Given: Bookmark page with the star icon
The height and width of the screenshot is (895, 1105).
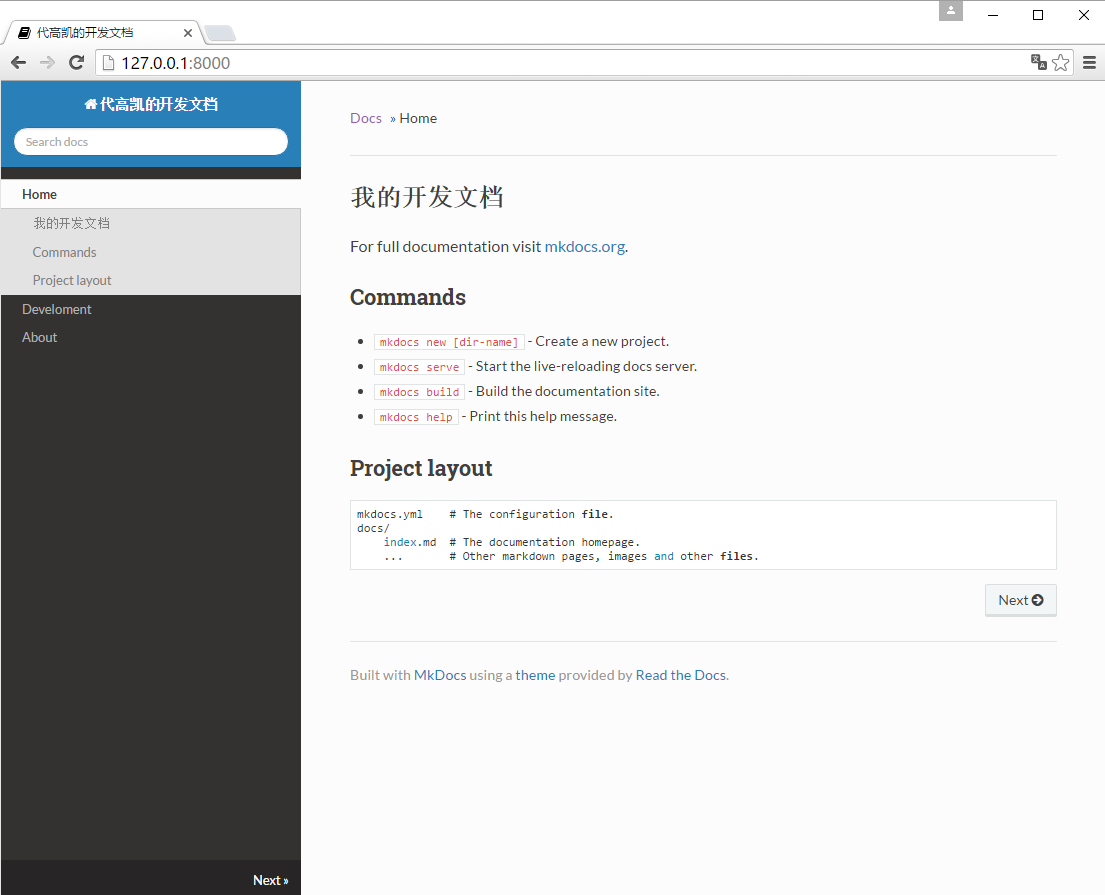Looking at the screenshot, I should (x=1061, y=63).
